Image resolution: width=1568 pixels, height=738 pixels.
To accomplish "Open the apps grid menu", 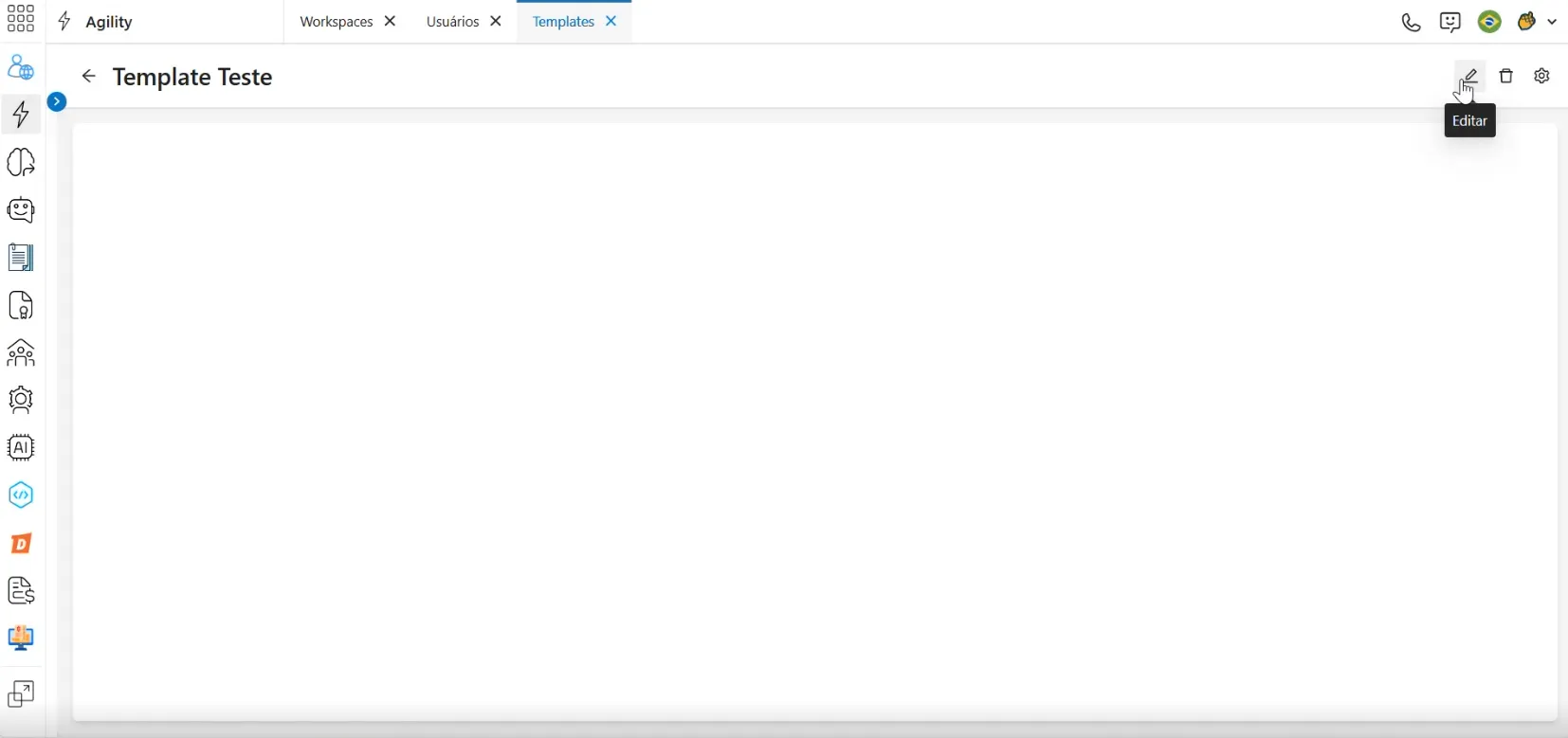I will (x=21, y=19).
